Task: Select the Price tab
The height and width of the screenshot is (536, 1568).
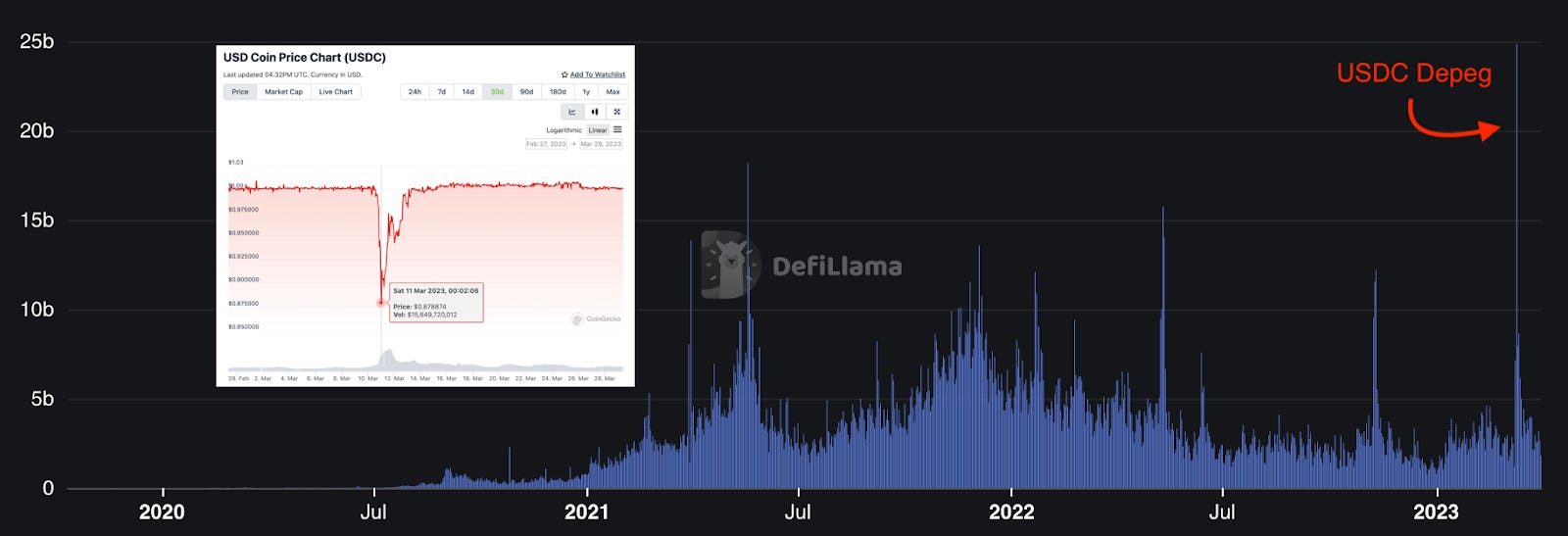Action: (x=240, y=92)
